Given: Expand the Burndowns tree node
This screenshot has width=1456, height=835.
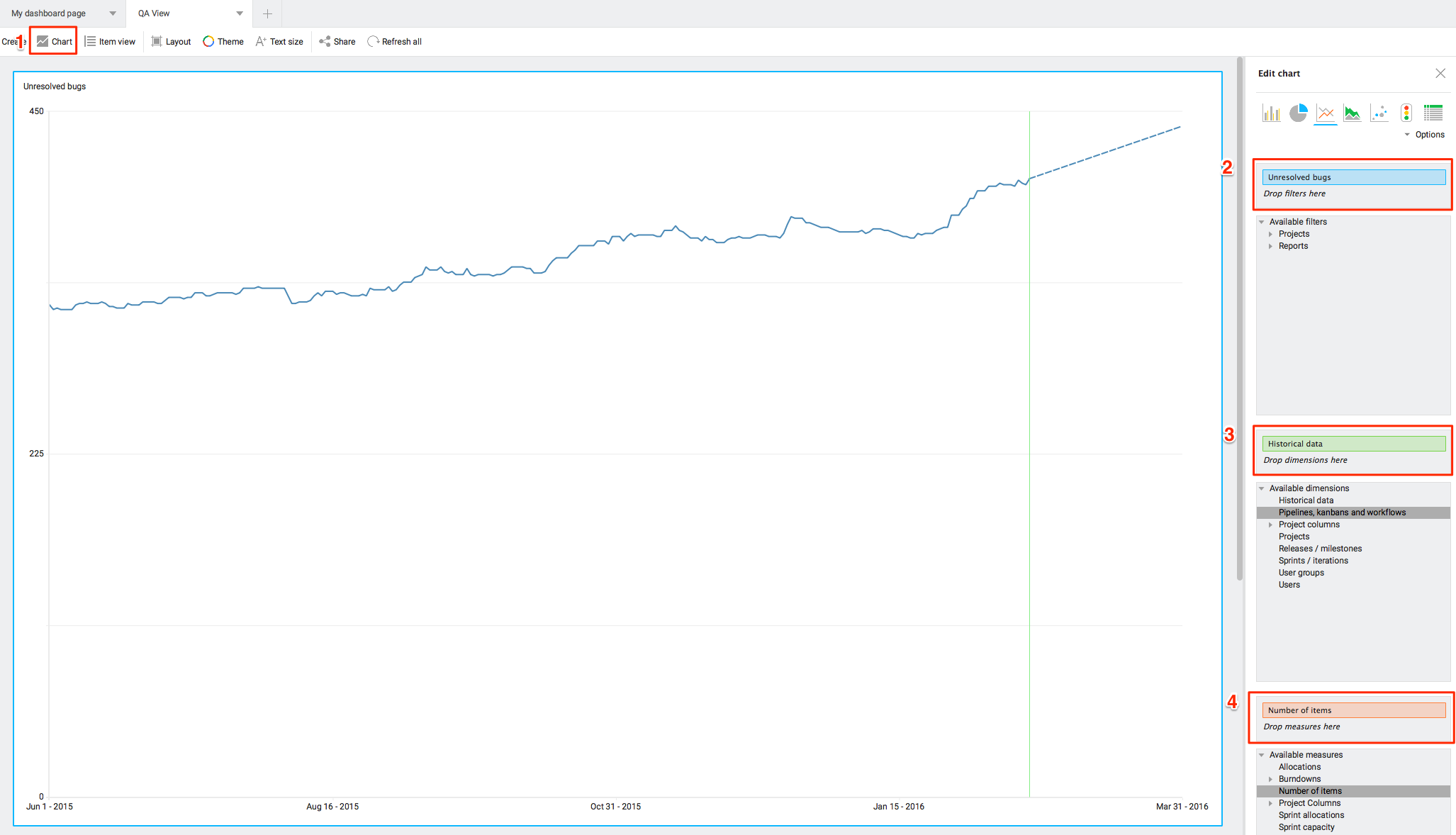Looking at the screenshot, I should click(x=1270, y=779).
